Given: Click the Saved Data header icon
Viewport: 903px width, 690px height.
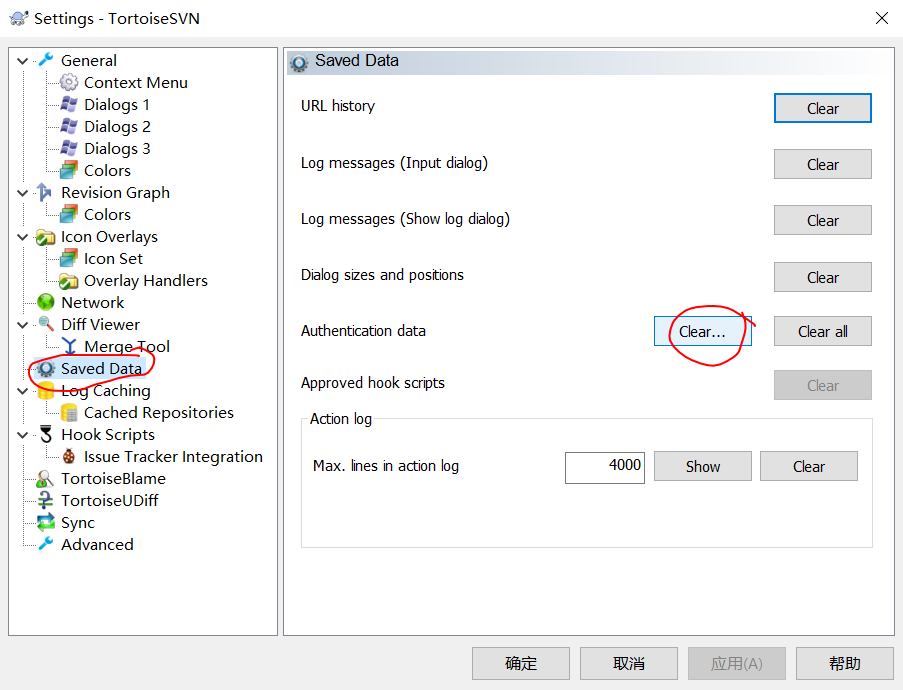Looking at the screenshot, I should pyautogui.click(x=299, y=62).
